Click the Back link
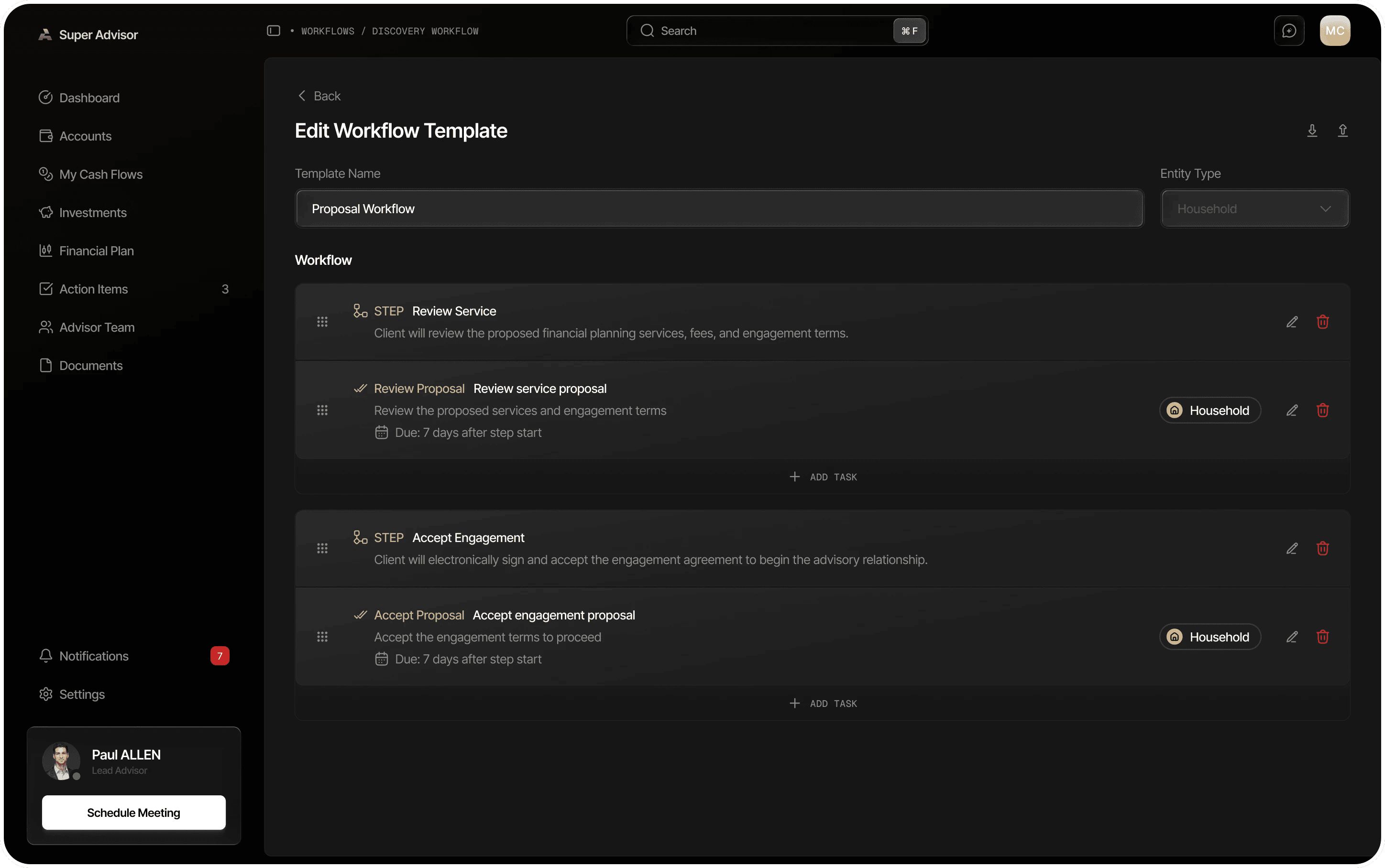 point(319,96)
